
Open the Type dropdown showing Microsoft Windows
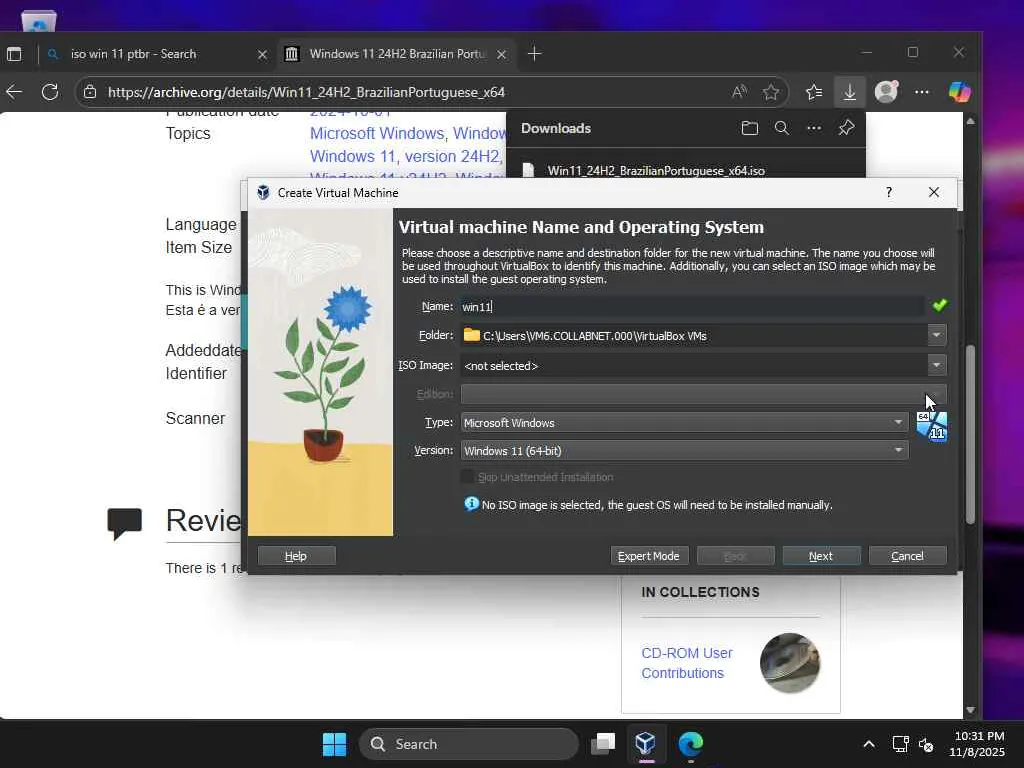(x=684, y=423)
